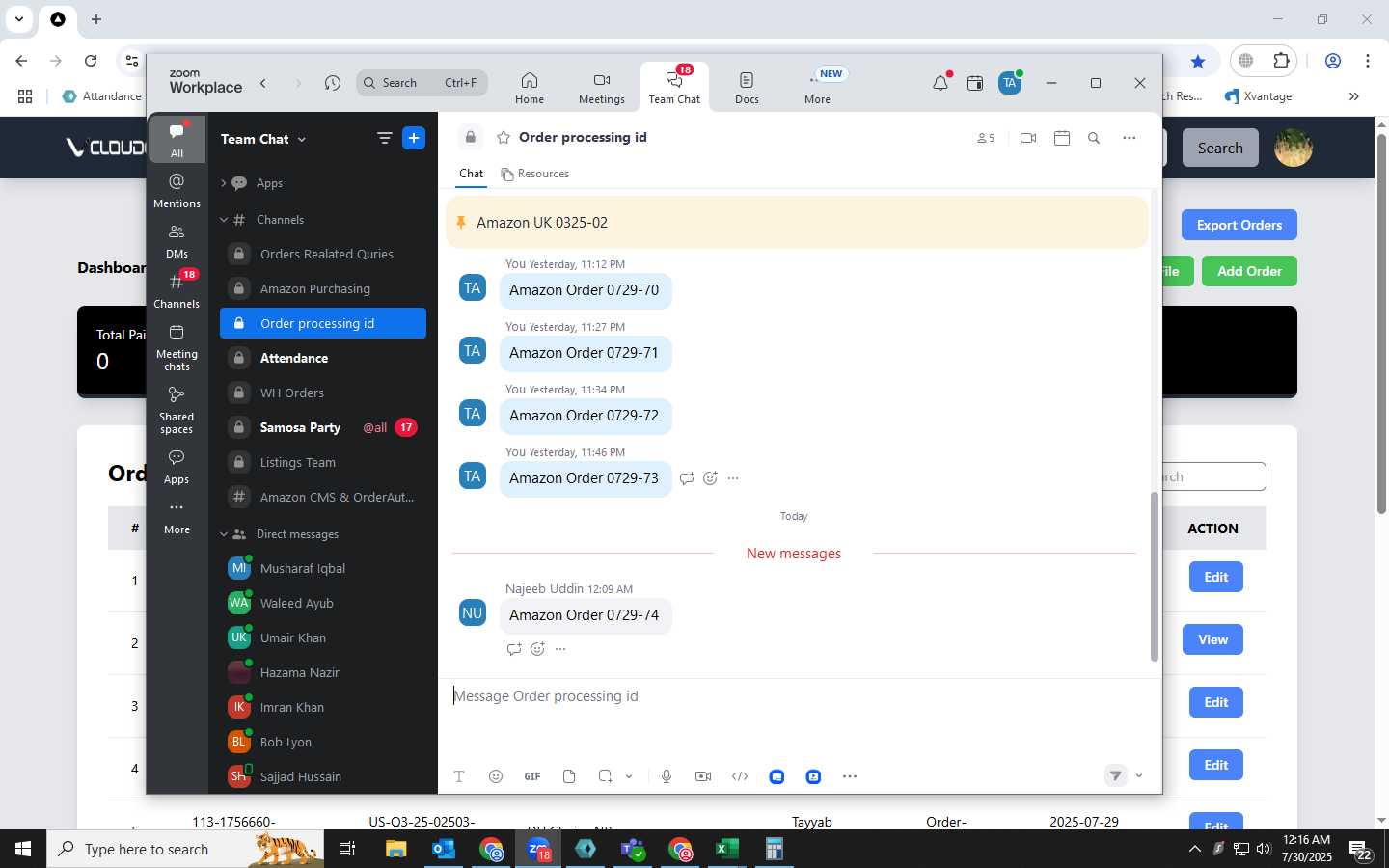
Task: Open the Orders Realated Quries channel
Action: click(323, 254)
